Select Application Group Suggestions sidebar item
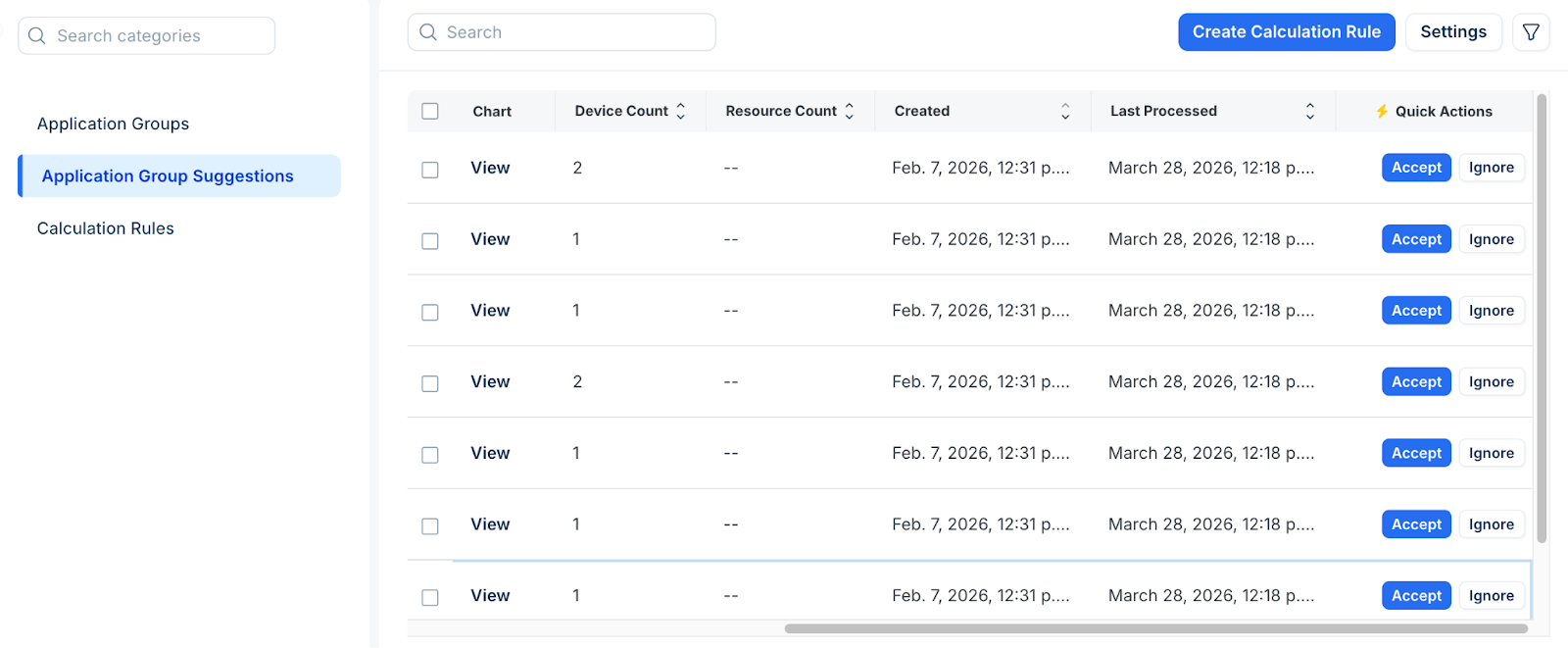Viewport: 1568px width, 648px height. (x=168, y=176)
